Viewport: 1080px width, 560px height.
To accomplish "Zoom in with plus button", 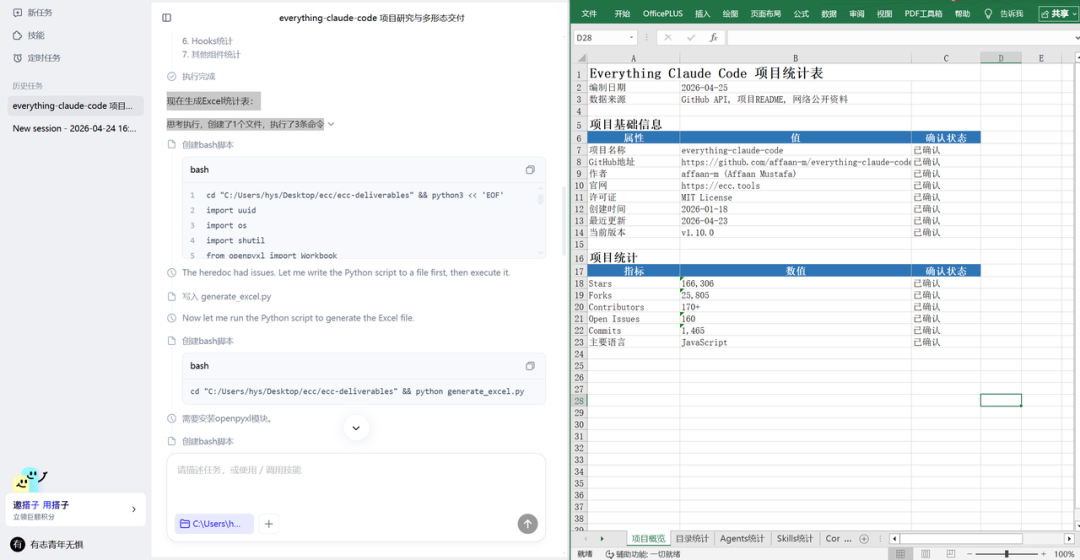I will [x=1043, y=554].
